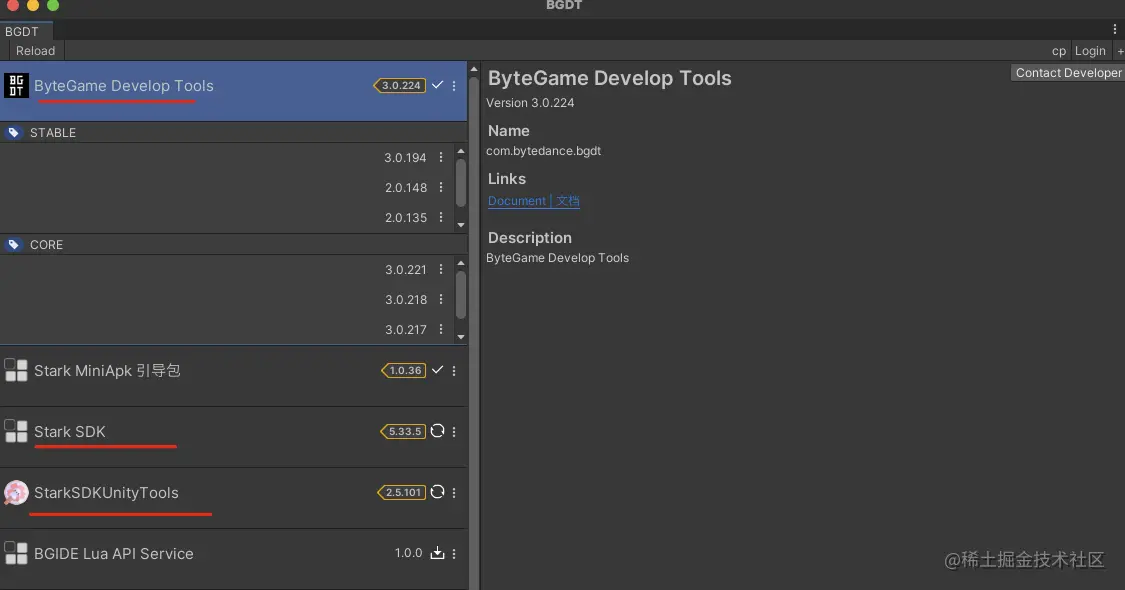Click the com.bytedance.bgdt package name text
Viewport: 1125px width, 590px height.
pyautogui.click(x=544, y=151)
